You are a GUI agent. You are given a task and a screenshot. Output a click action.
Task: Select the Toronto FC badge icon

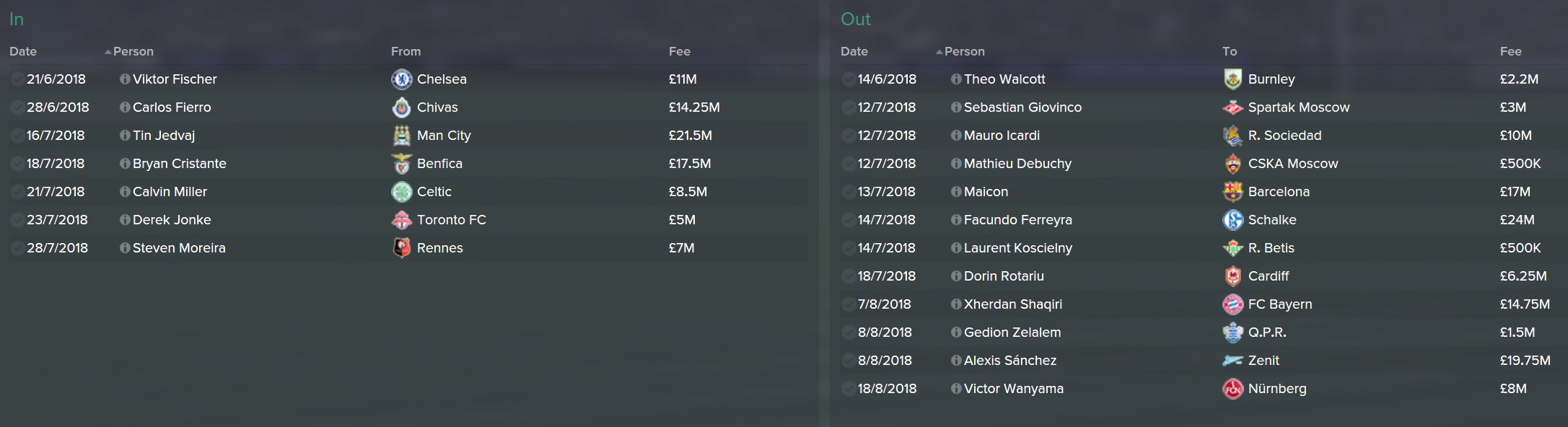pyautogui.click(x=401, y=220)
